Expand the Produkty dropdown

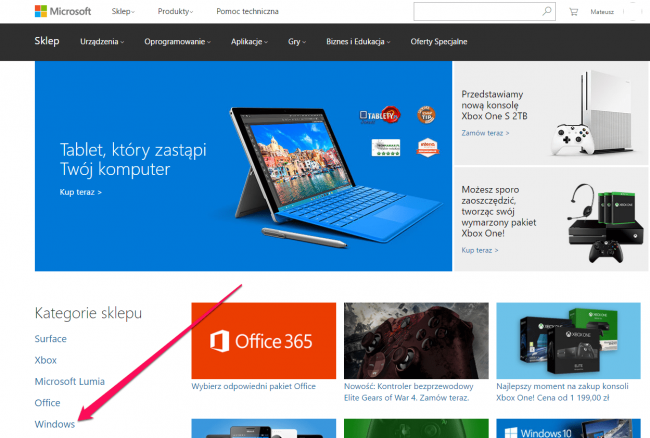(x=175, y=12)
